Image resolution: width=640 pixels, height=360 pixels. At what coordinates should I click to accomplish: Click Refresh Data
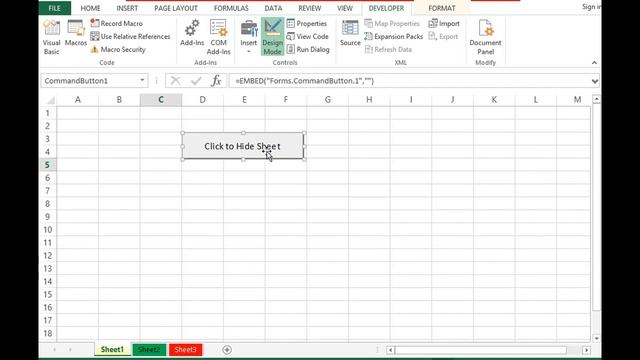point(388,49)
